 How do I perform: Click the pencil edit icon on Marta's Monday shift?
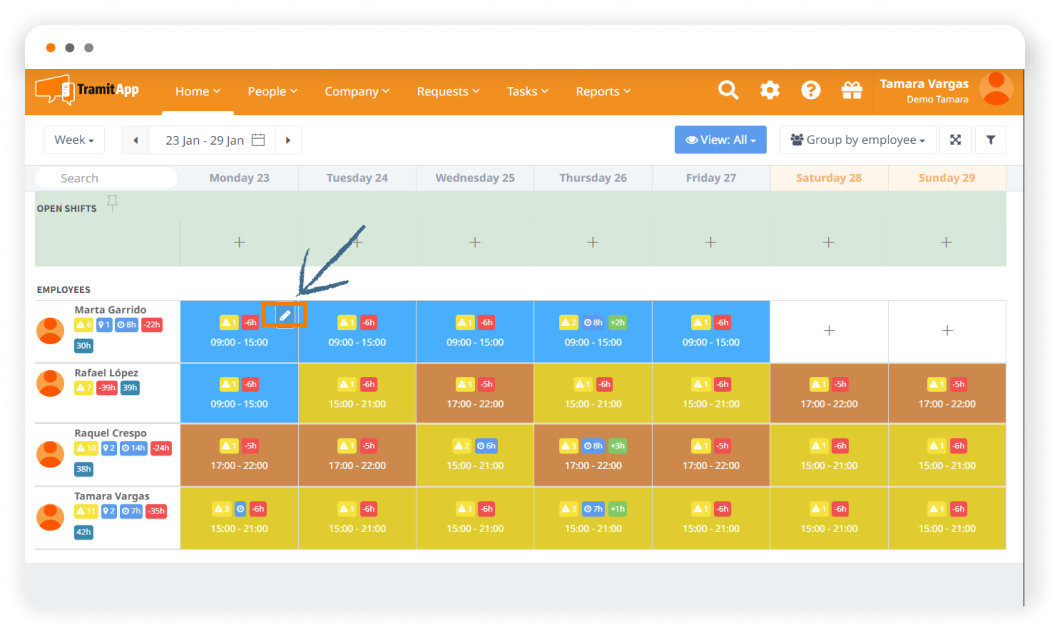(x=285, y=315)
